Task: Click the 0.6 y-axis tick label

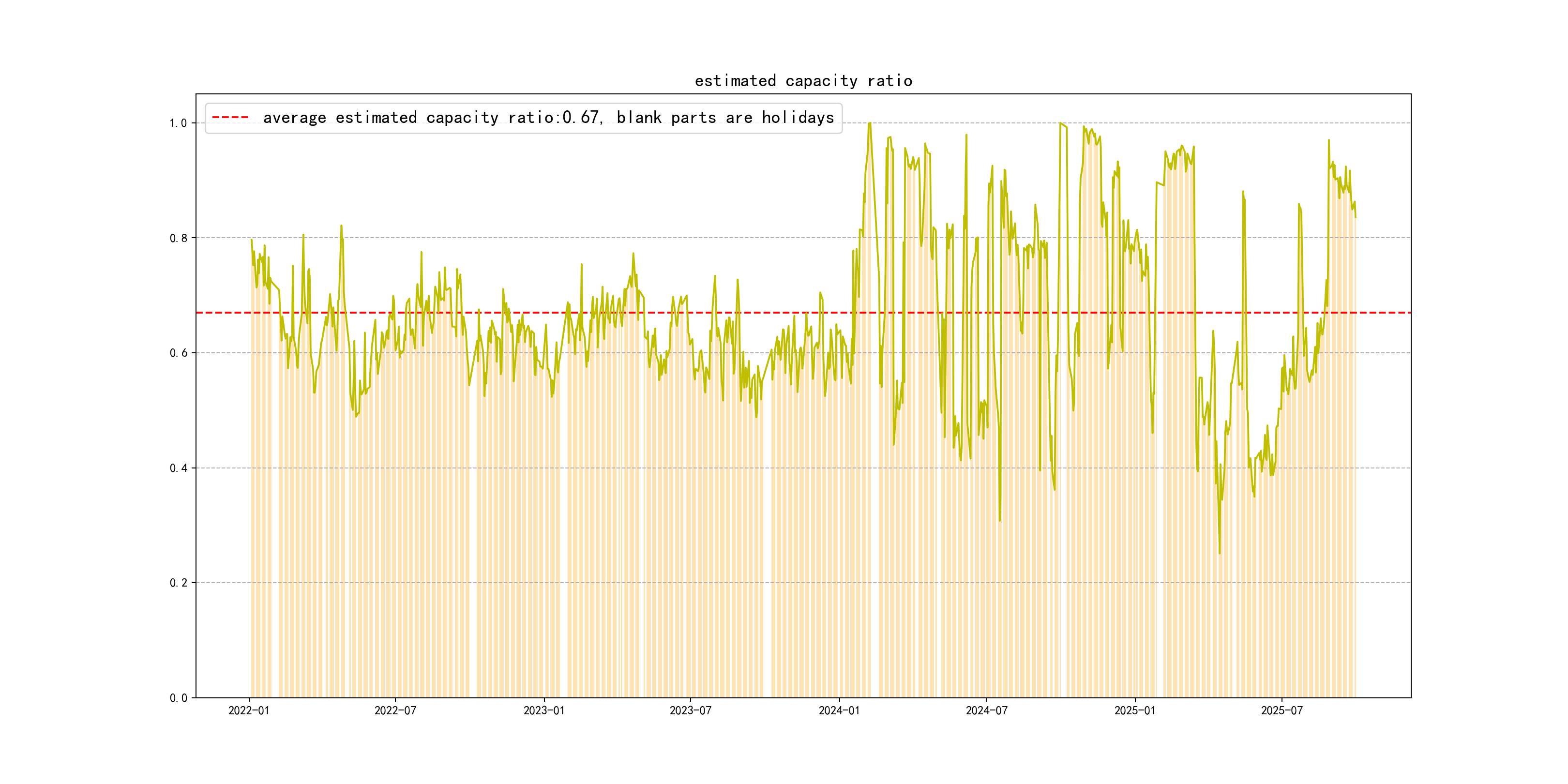Action: point(178,353)
